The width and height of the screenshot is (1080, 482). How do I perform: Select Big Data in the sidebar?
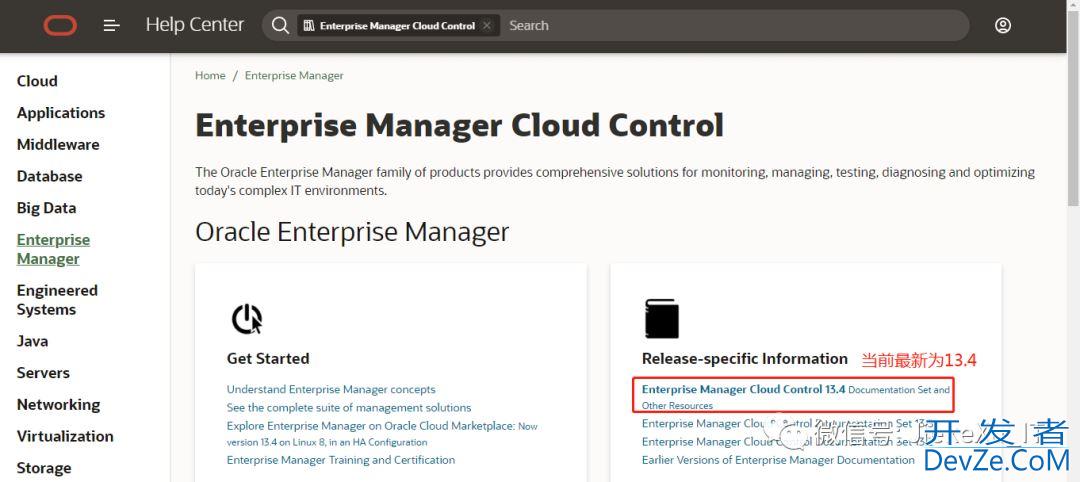point(46,208)
